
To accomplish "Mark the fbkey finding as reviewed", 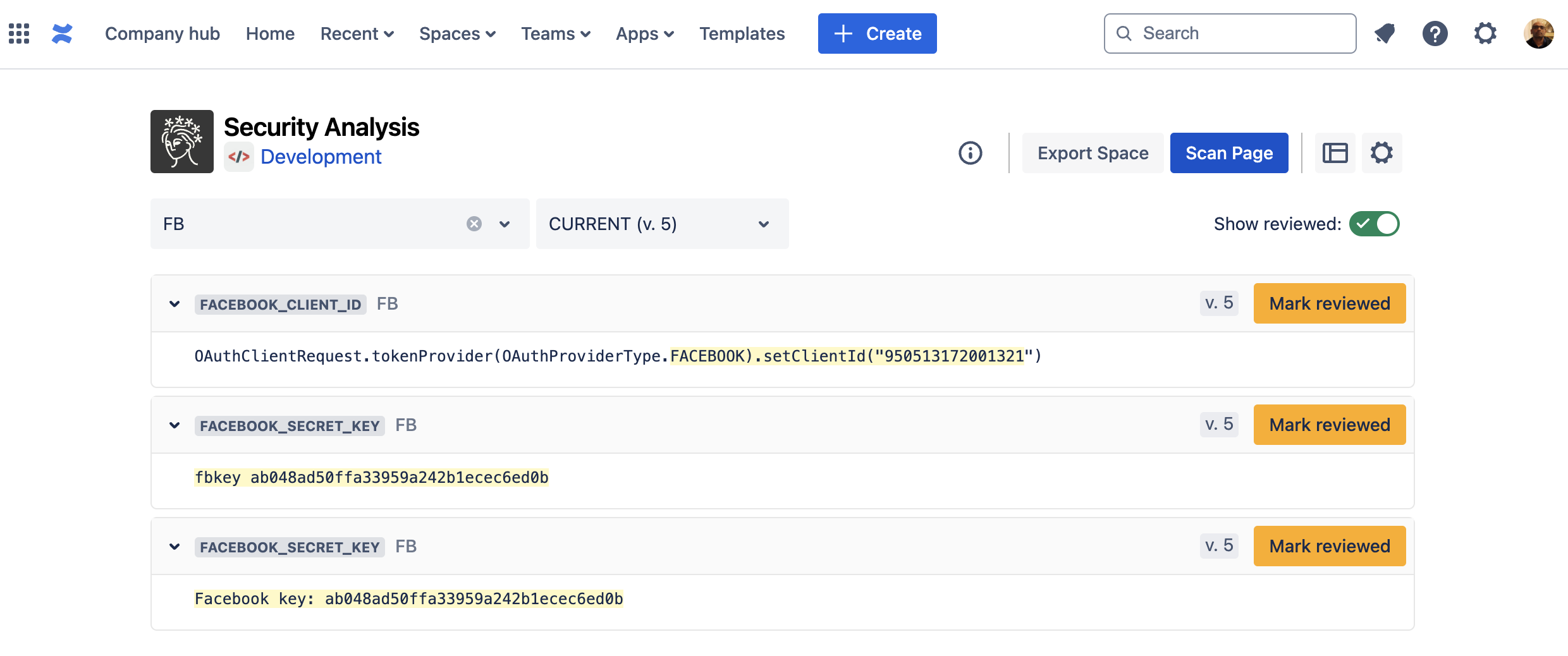I will click(1330, 425).
